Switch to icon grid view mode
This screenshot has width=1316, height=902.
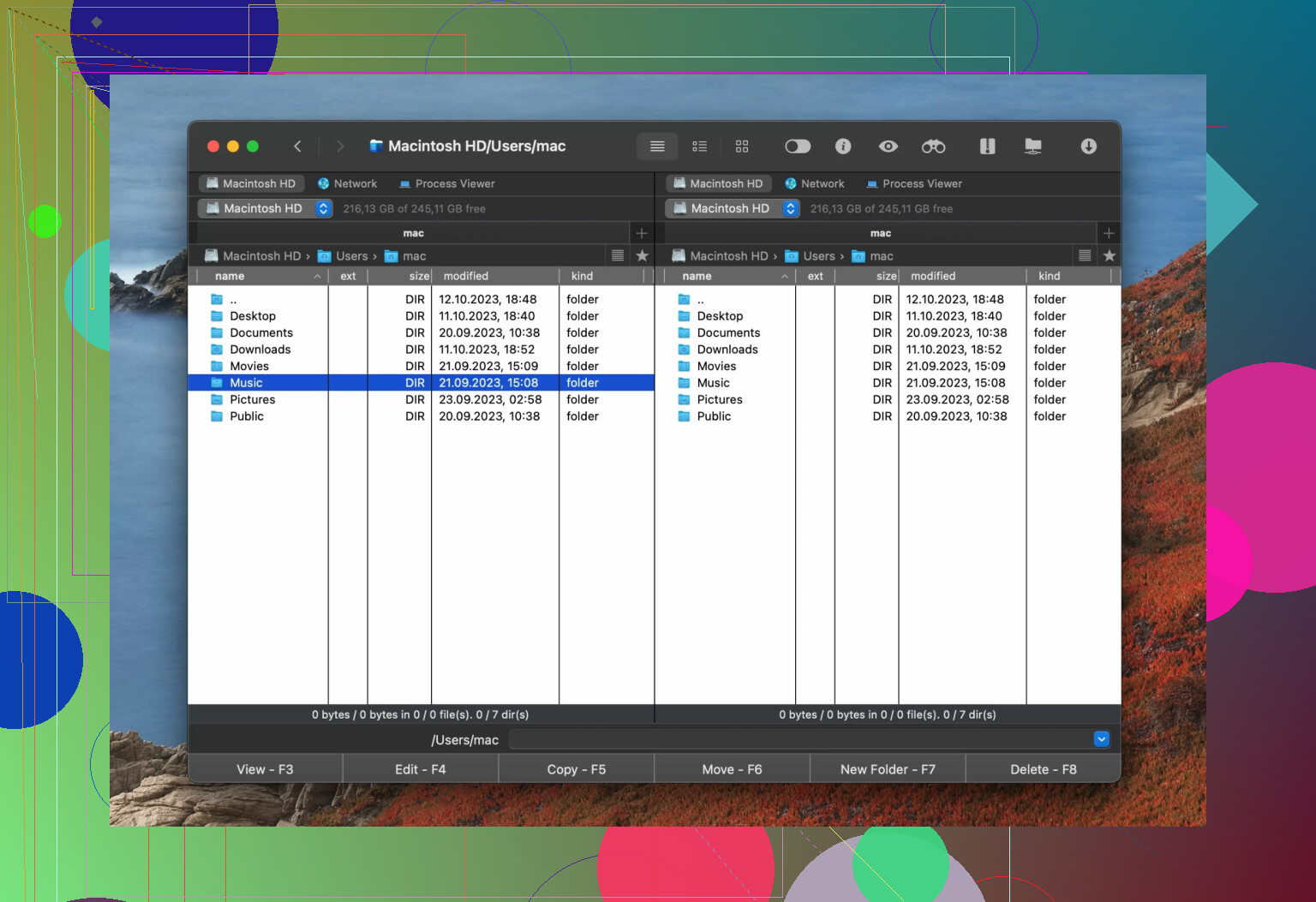pos(742,146)
